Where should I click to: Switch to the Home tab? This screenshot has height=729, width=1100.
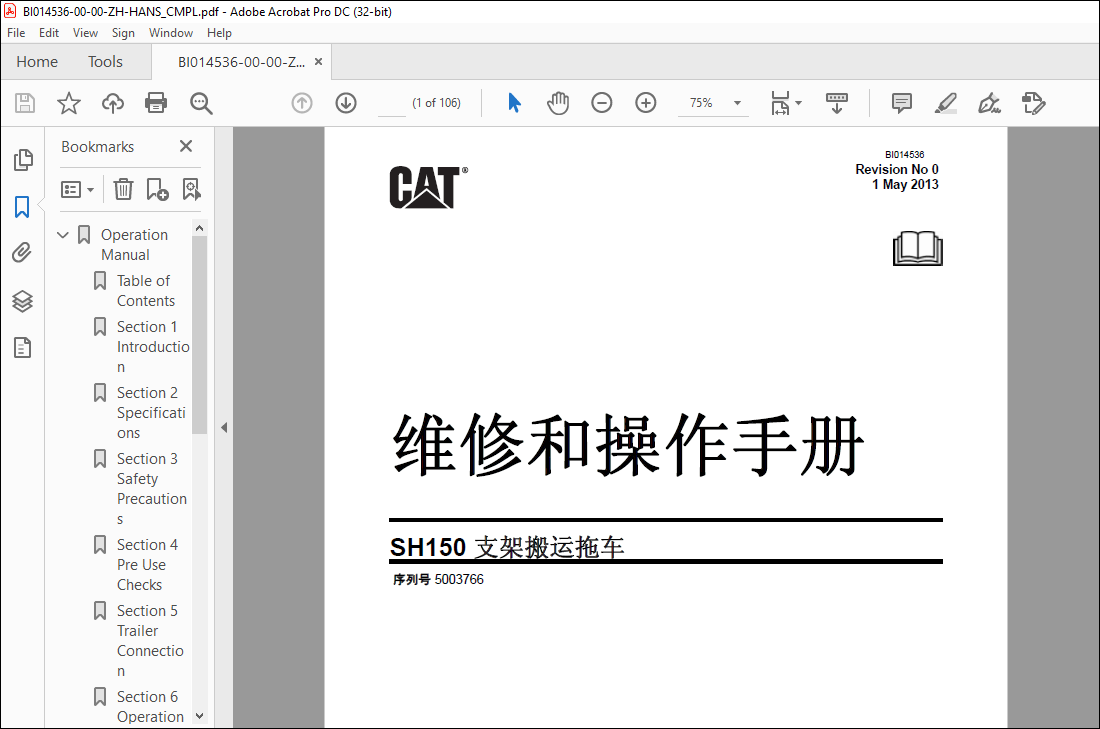[x=37, y=62]
